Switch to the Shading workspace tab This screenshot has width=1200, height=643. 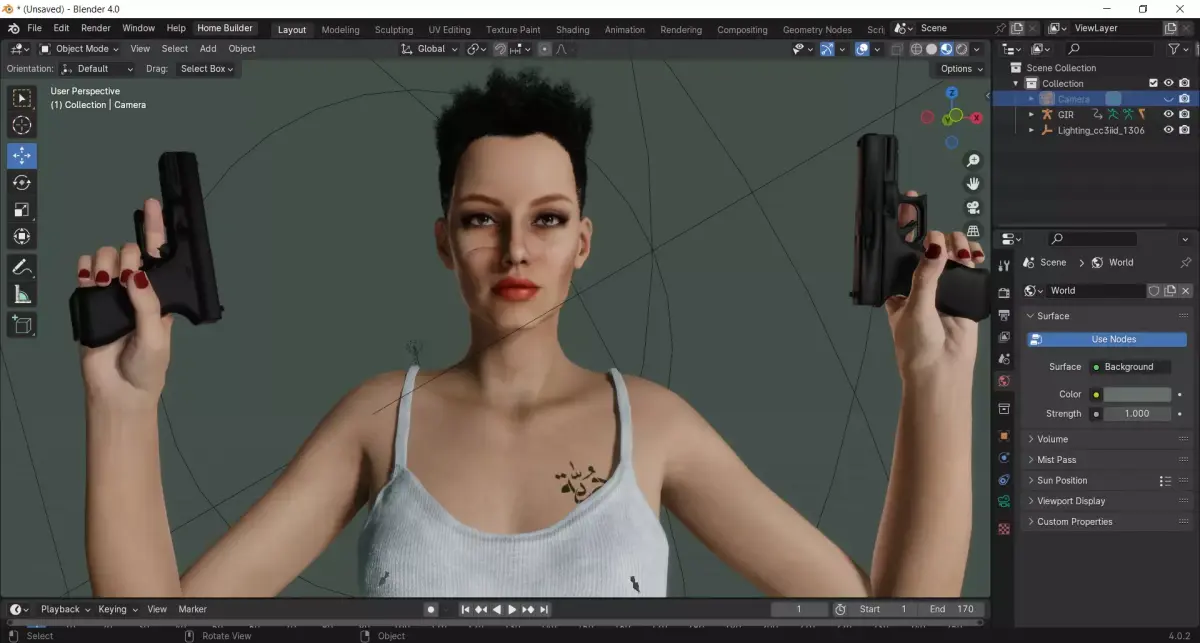pos(573,29)
